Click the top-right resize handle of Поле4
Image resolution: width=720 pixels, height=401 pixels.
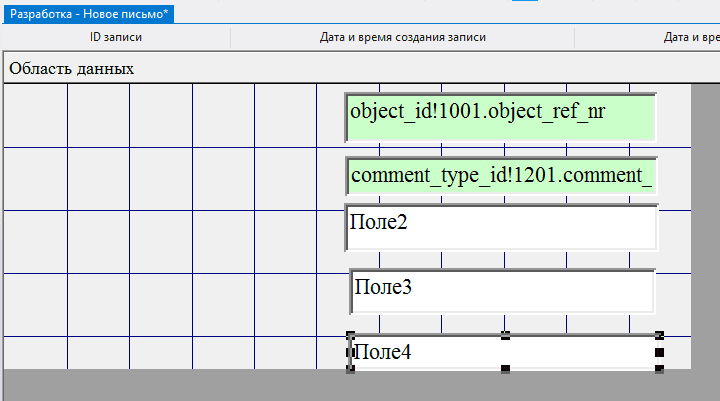point(659,336)
